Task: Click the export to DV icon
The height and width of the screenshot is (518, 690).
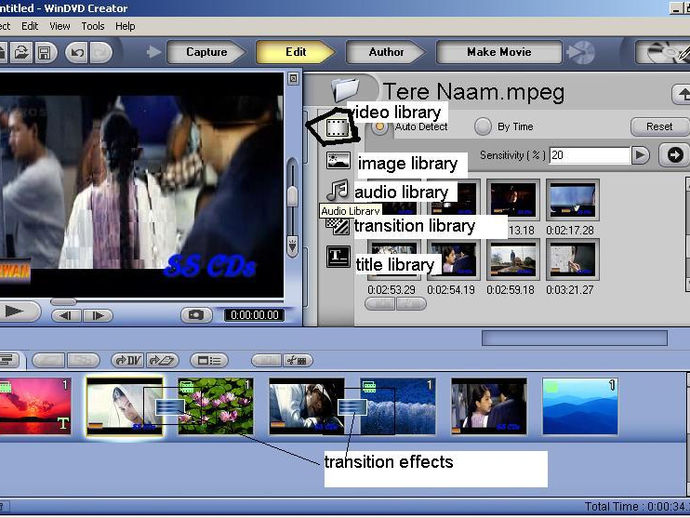Action: coord(128,361)
